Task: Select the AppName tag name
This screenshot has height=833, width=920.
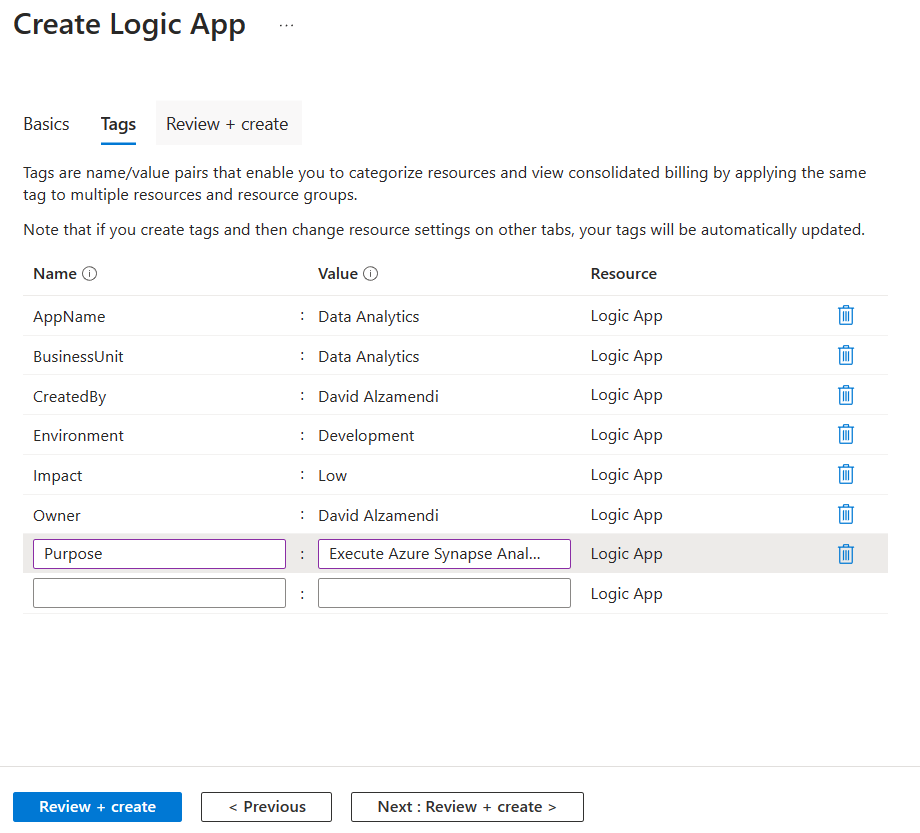Action: 69,317
